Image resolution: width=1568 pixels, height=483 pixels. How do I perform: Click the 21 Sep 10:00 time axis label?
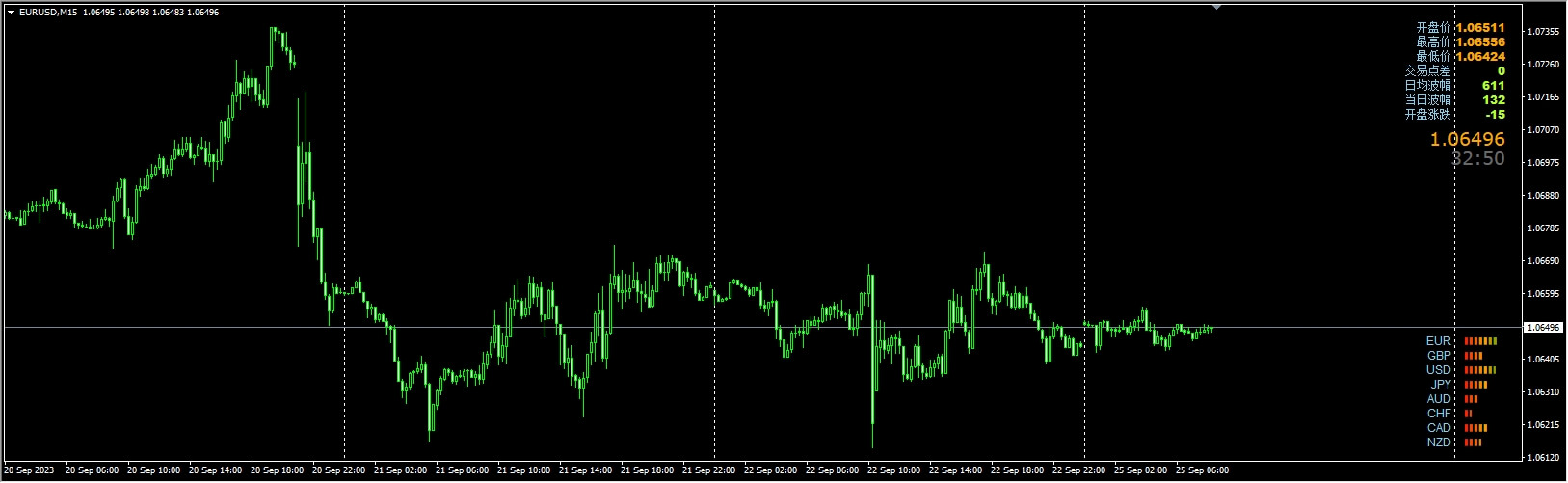coord(523,470)
